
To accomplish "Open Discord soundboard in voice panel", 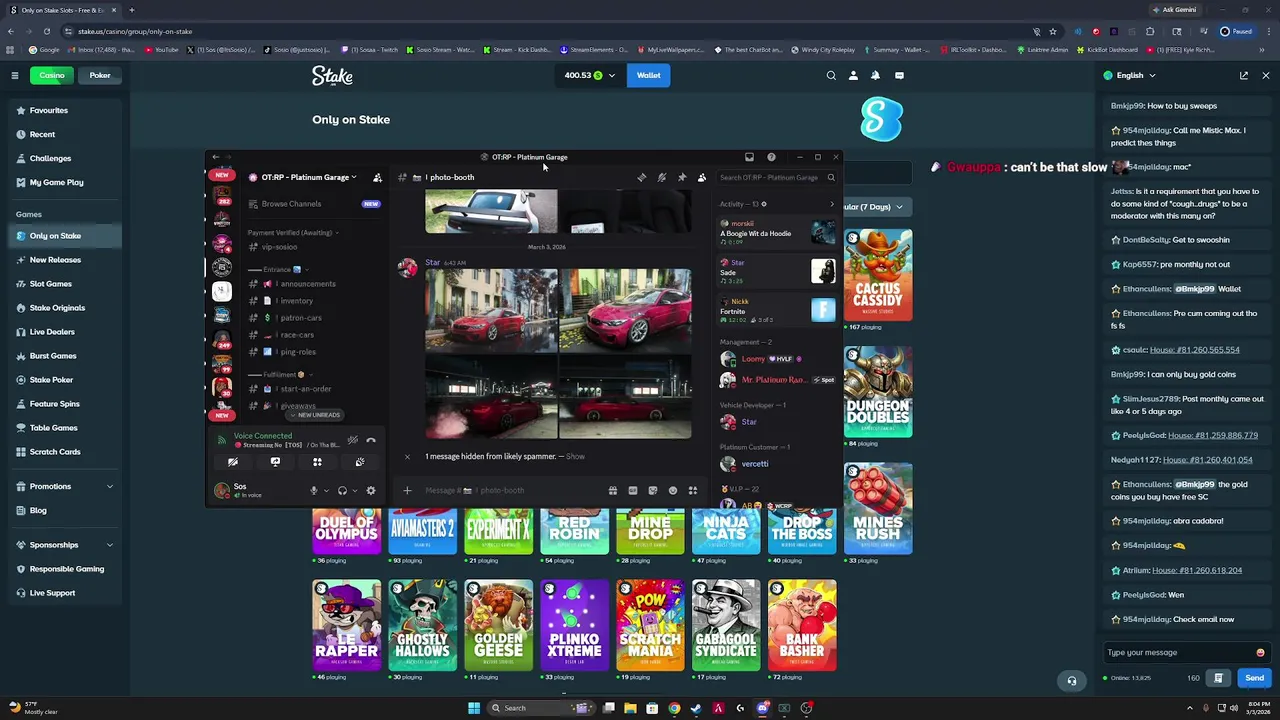I will tap(360, 462).
